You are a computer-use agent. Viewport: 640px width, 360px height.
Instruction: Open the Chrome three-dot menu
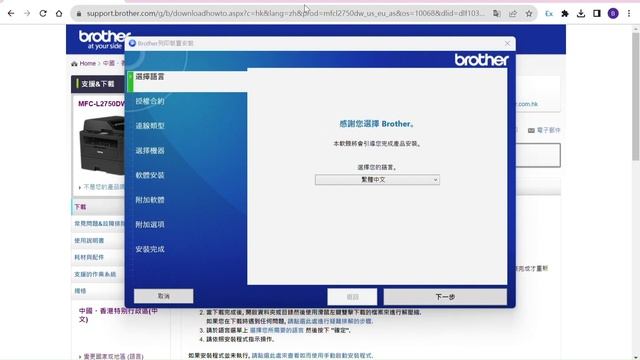[x=629, y=13]
